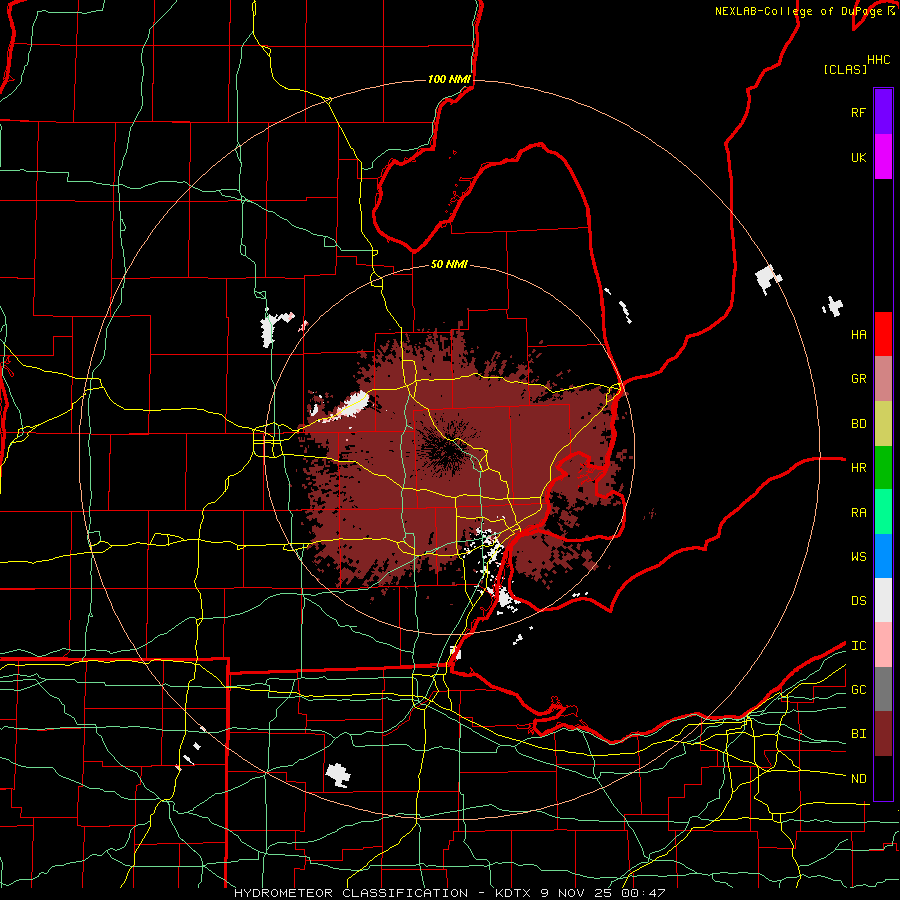Click the WS blue legend swatch

pyautogui.click(x=883, y=556)
